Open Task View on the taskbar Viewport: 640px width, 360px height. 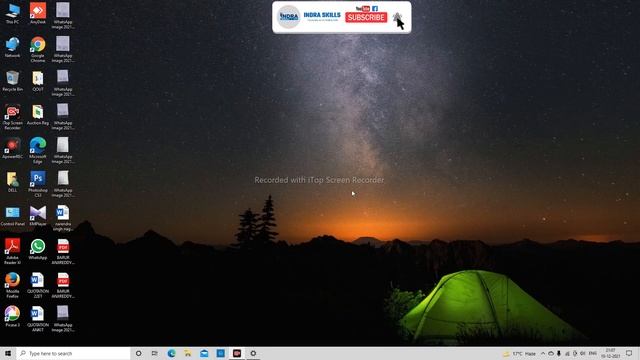click(154, 353)
